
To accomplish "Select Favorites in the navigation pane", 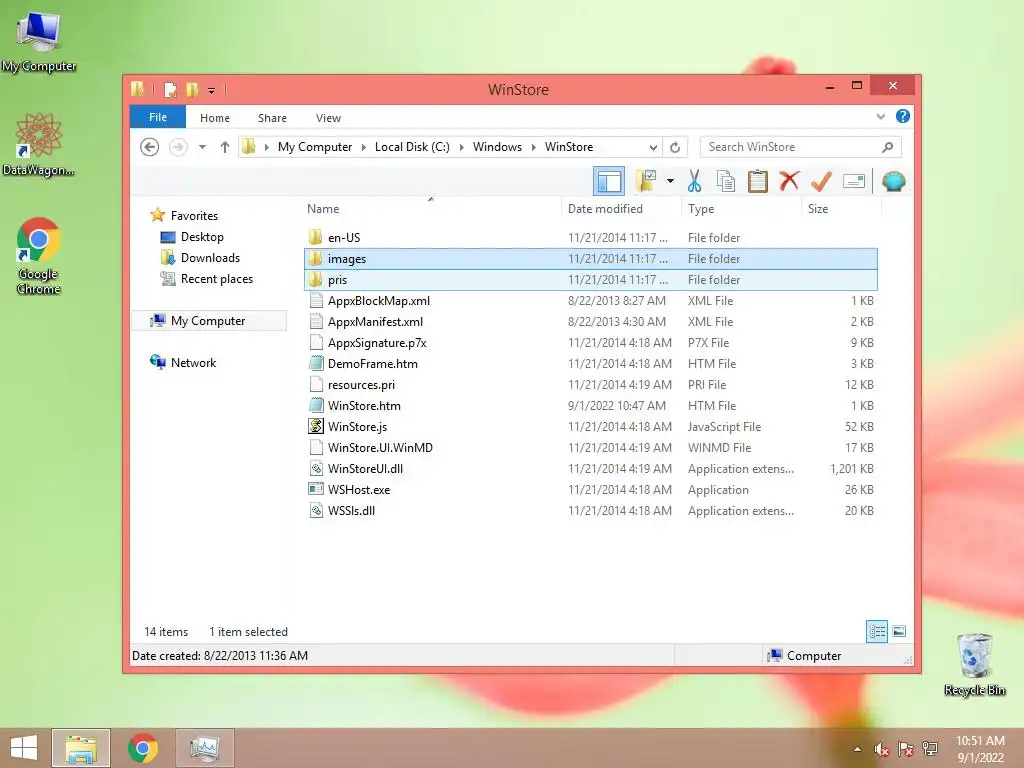I will click(194, 216).
